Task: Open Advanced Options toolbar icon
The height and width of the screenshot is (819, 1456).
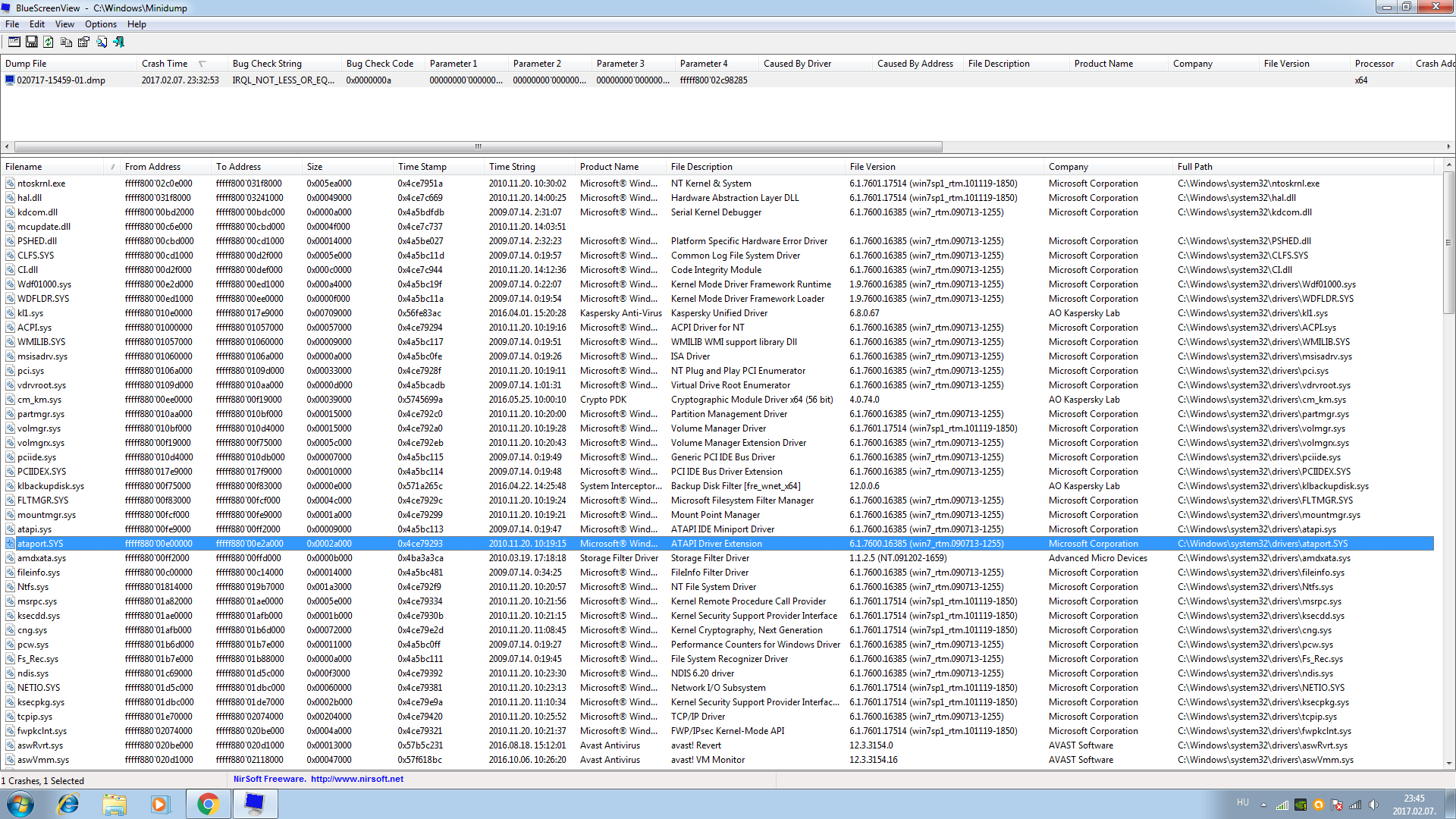Action: click(14, 42)
